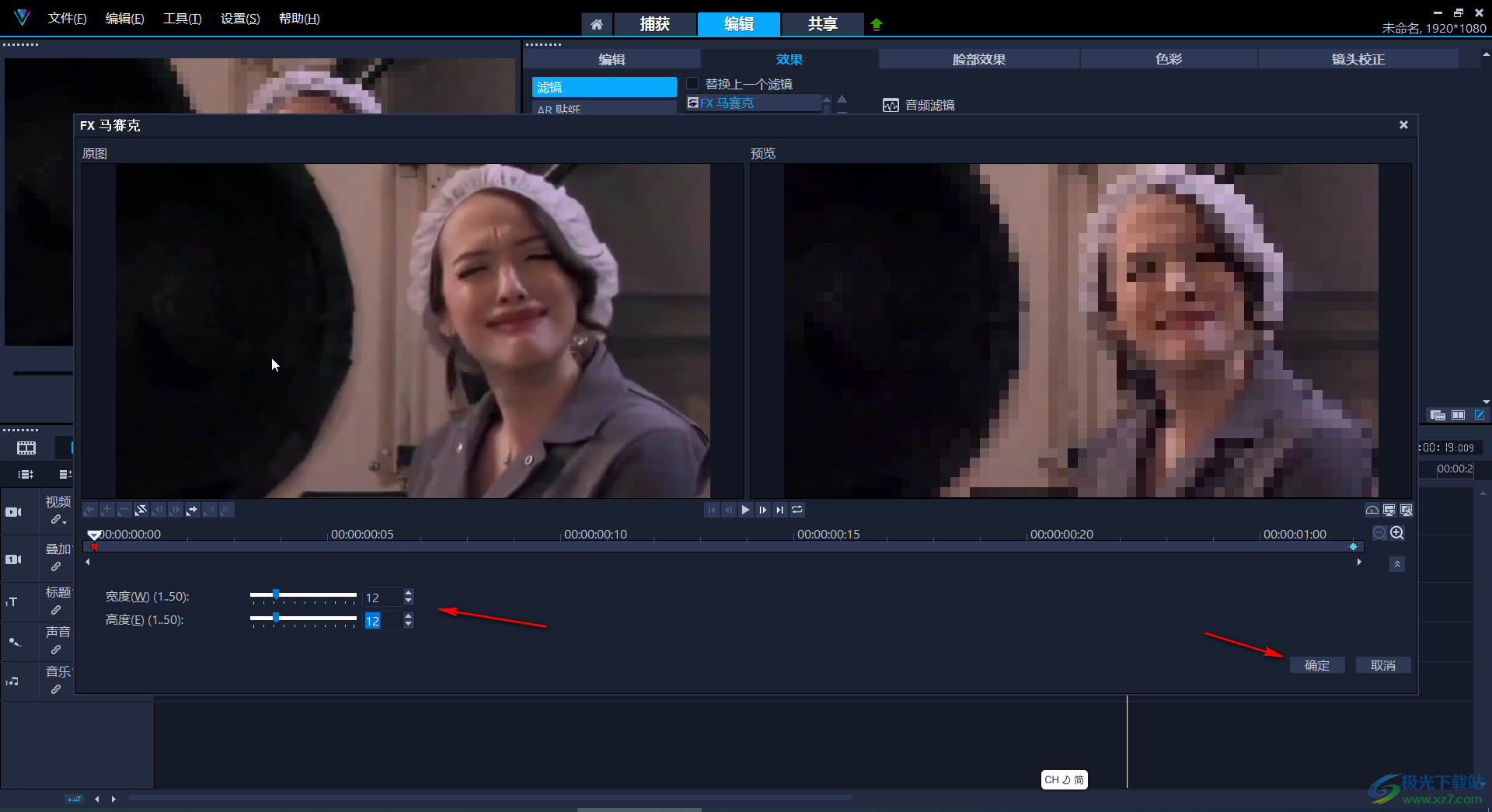Open the 帮助(H) menu
Image resolution: width=1492 pixels, height=812 pixels.
coord(299,19)
